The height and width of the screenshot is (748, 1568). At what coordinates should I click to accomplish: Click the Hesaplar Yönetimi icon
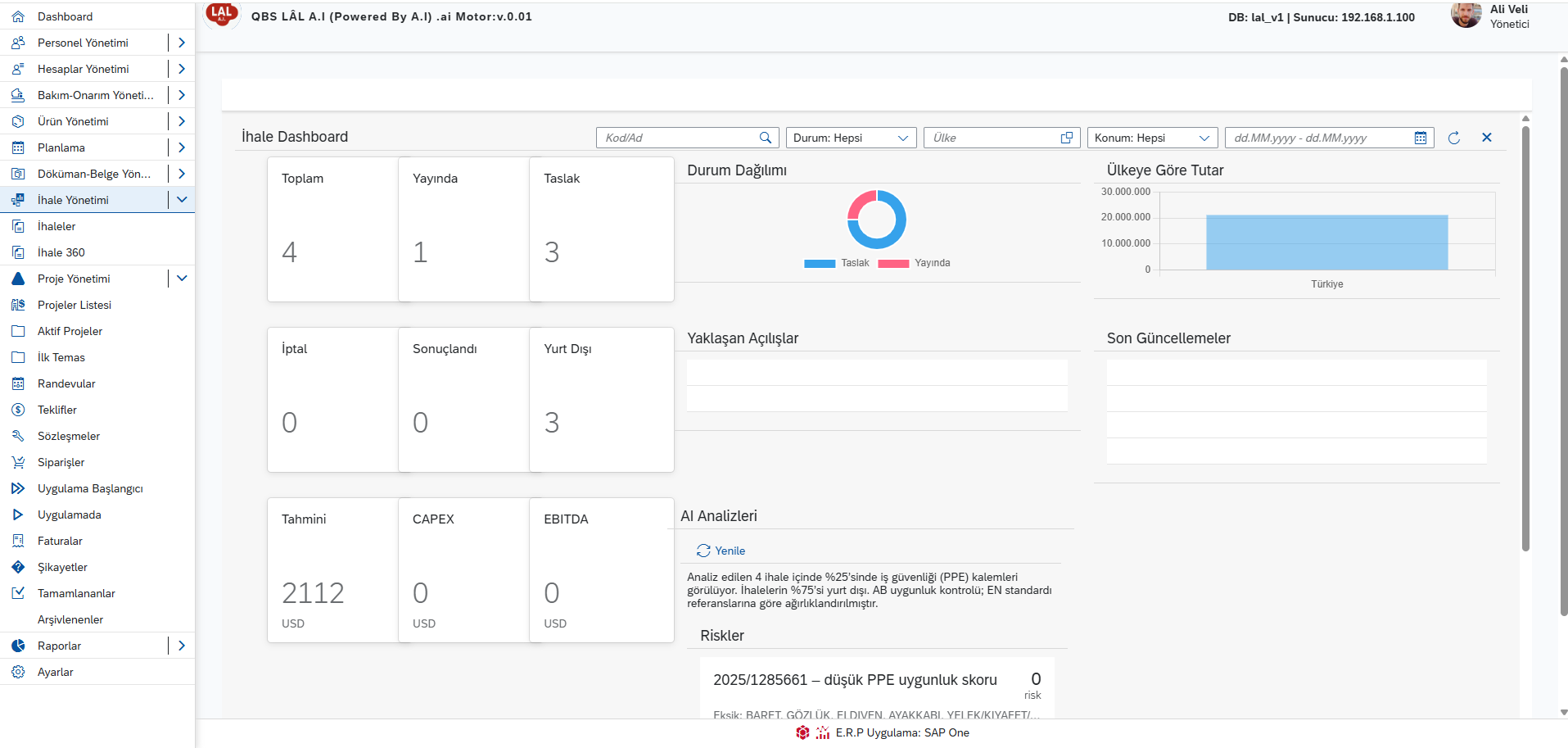tap(18, 69)
